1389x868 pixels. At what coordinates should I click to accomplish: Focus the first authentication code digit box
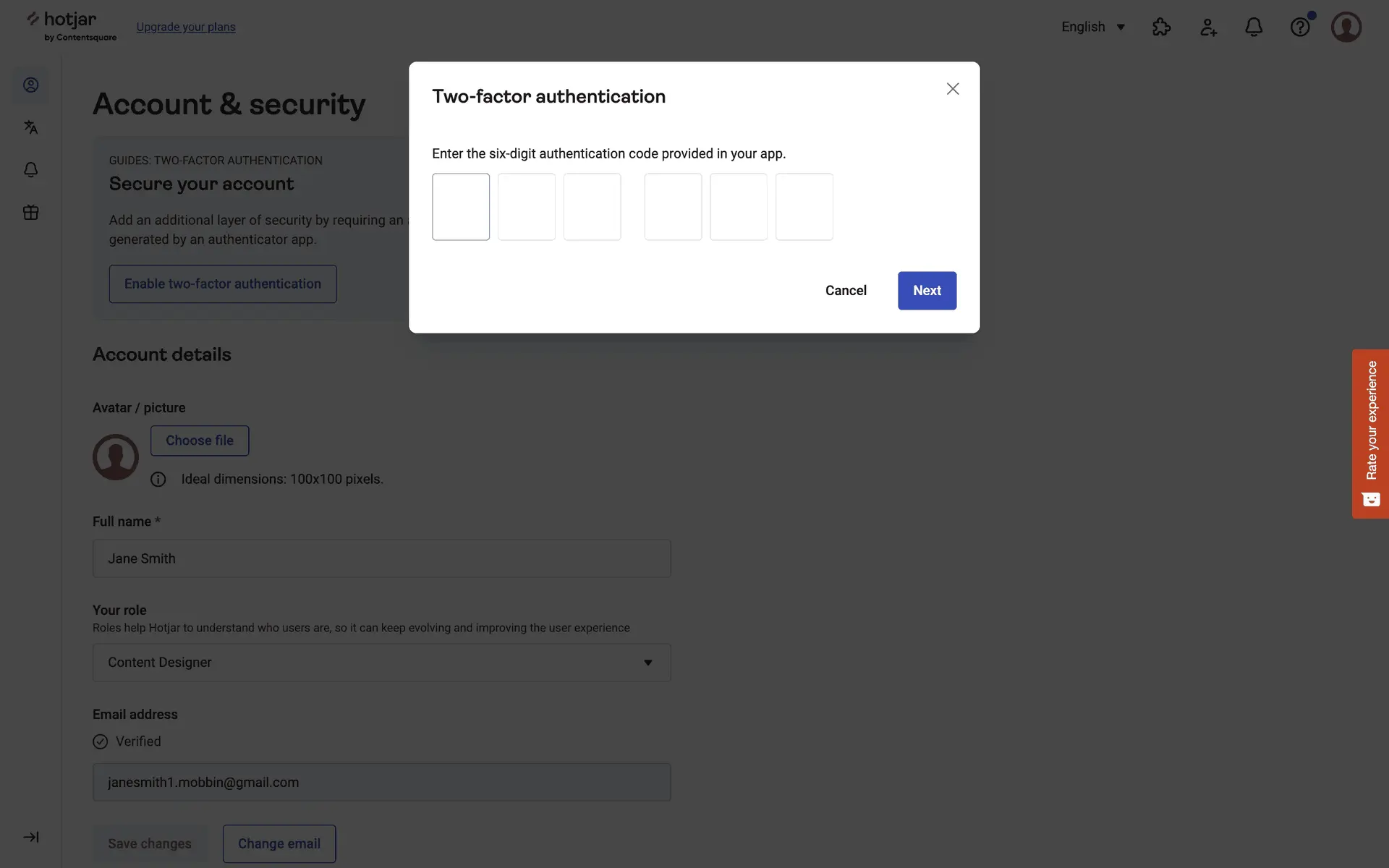pos(461,207)
